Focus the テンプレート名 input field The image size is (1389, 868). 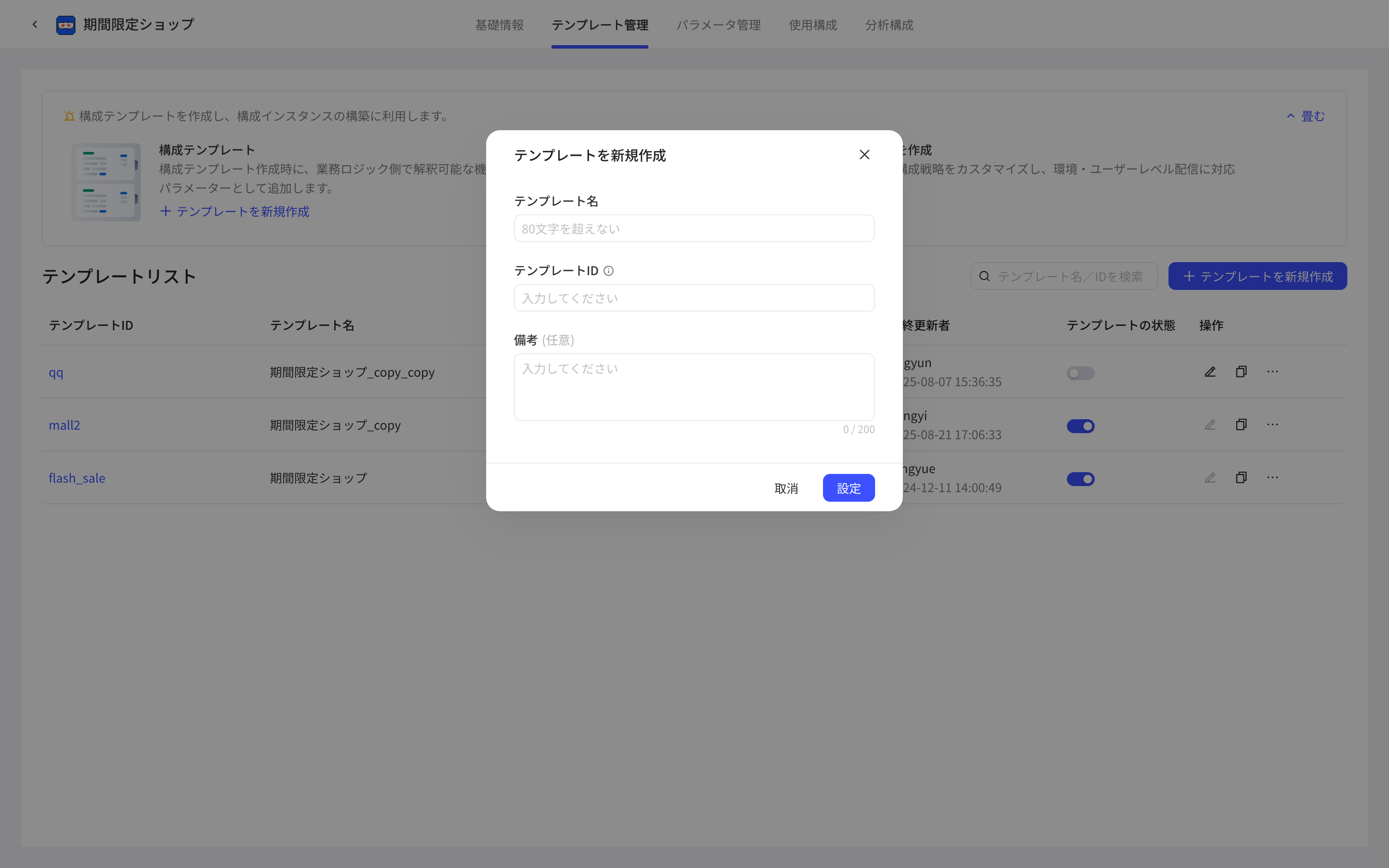[x=694, y=228]
